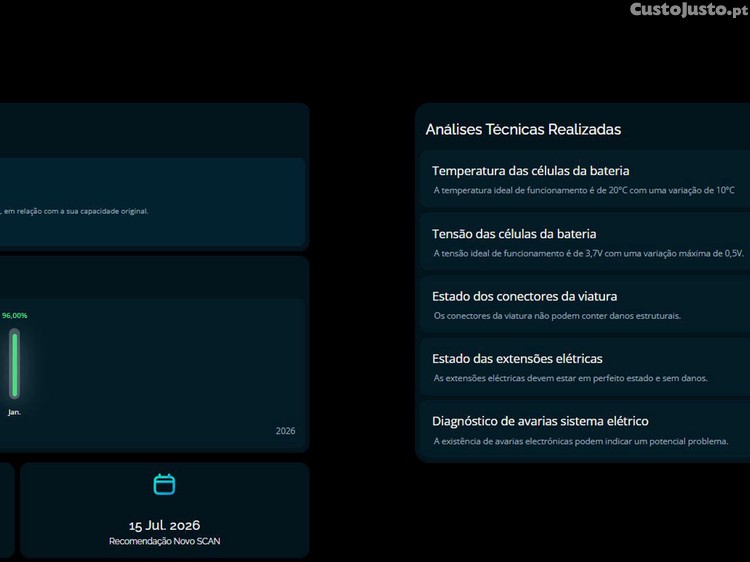
Task: Select the 96,00% value label
Action: pyautogui.click(x=15, y=316)
